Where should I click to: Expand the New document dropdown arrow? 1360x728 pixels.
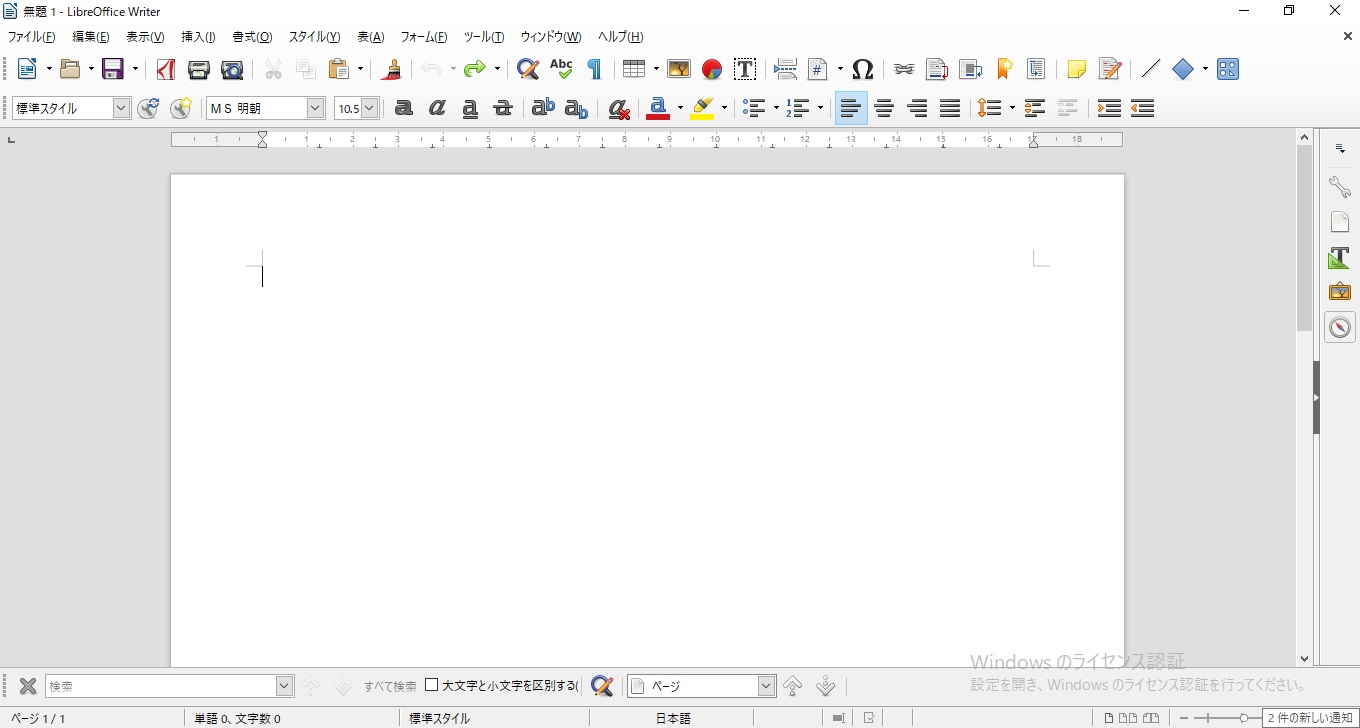point(48,69)
